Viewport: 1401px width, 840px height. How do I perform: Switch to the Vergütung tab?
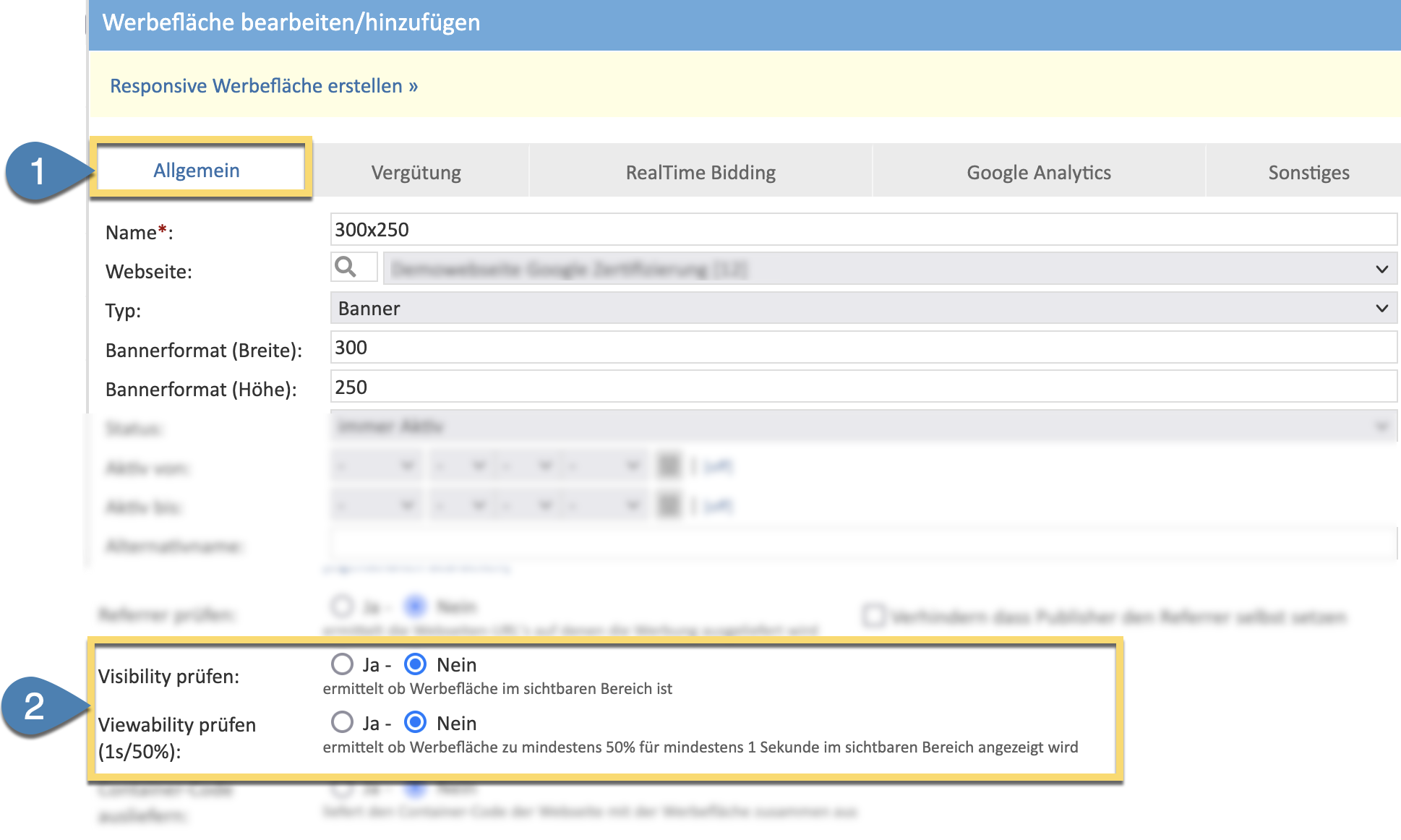tap(416, 173)
